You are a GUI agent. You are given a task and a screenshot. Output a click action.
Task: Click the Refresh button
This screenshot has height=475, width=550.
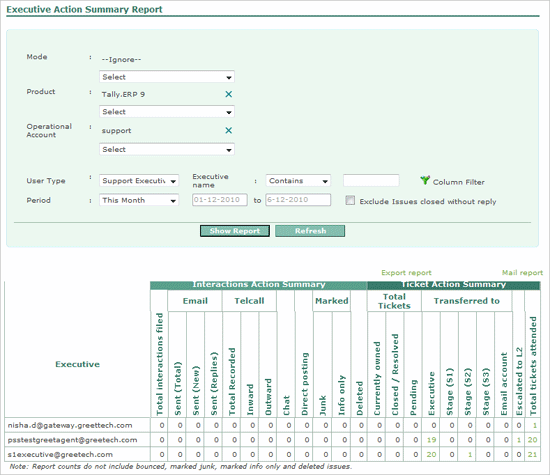tap(310, 231)
